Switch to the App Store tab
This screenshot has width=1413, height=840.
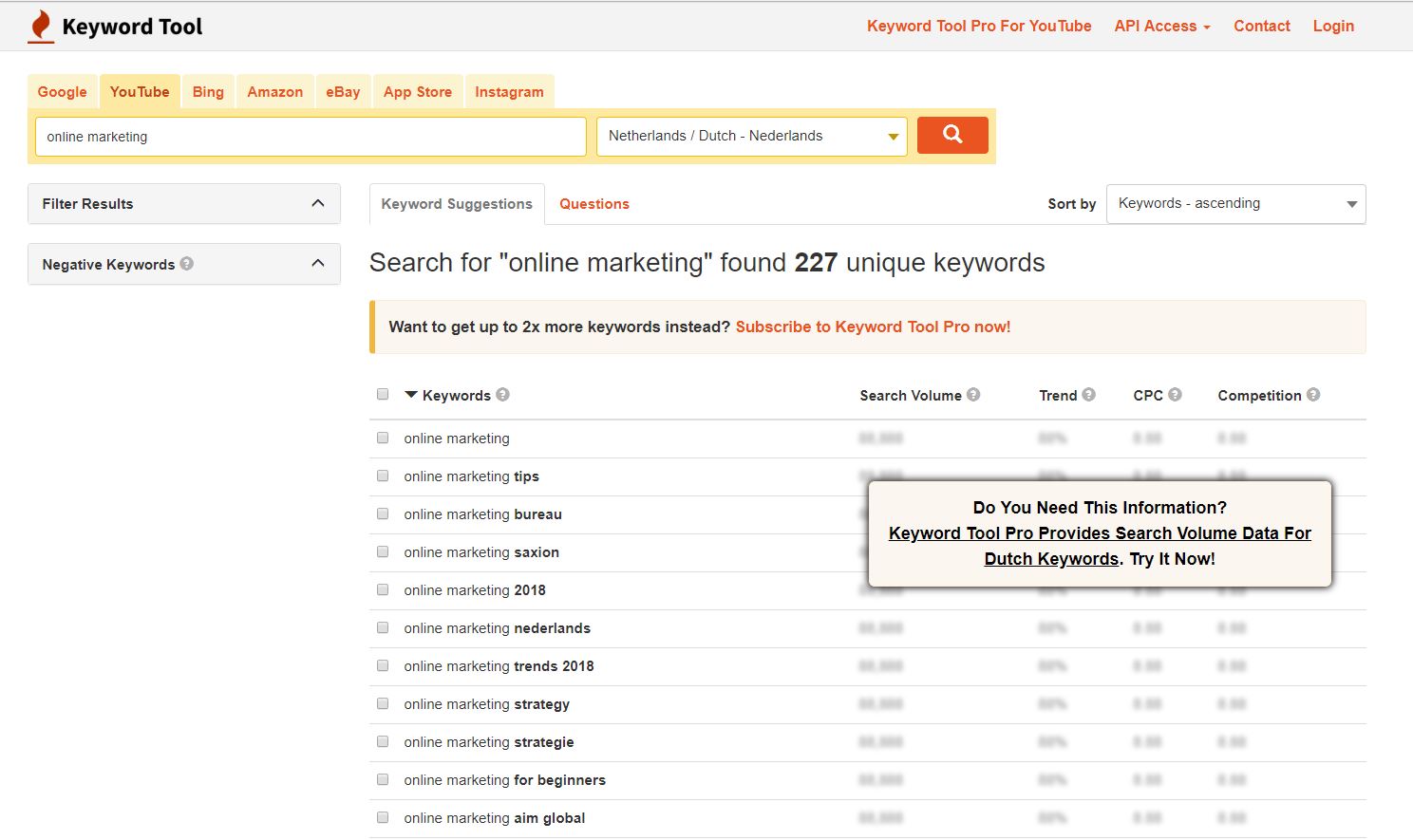click(x=418, y=92)
